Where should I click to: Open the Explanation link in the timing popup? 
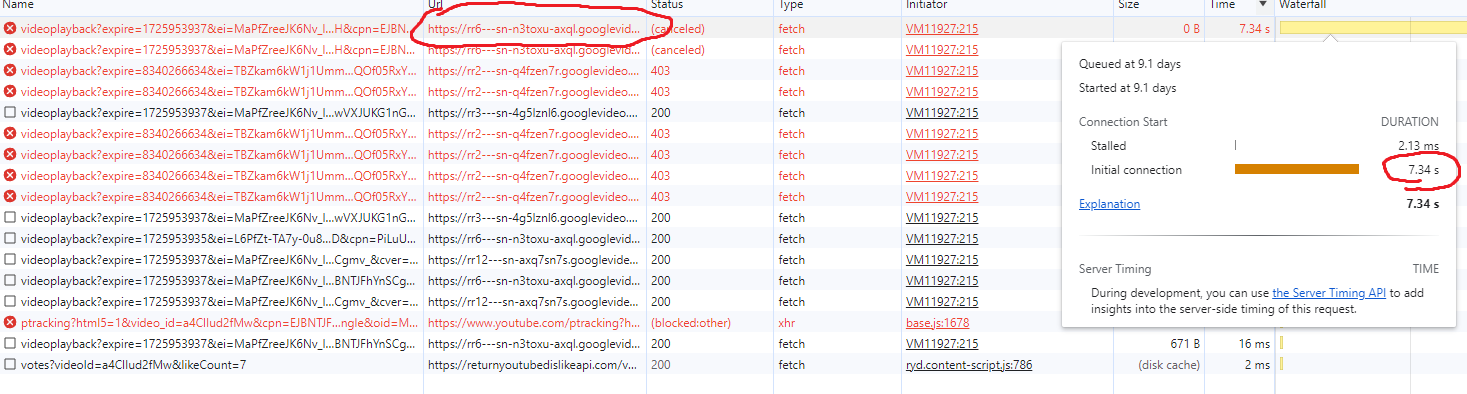coord(1109,204)
